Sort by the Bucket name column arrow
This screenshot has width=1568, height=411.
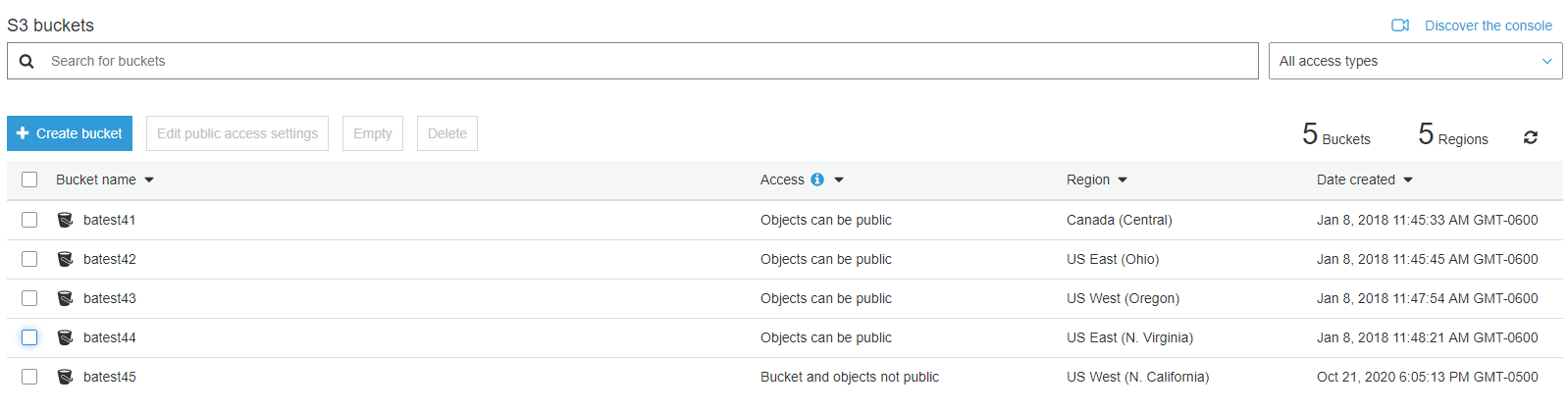tap(149, 180)
